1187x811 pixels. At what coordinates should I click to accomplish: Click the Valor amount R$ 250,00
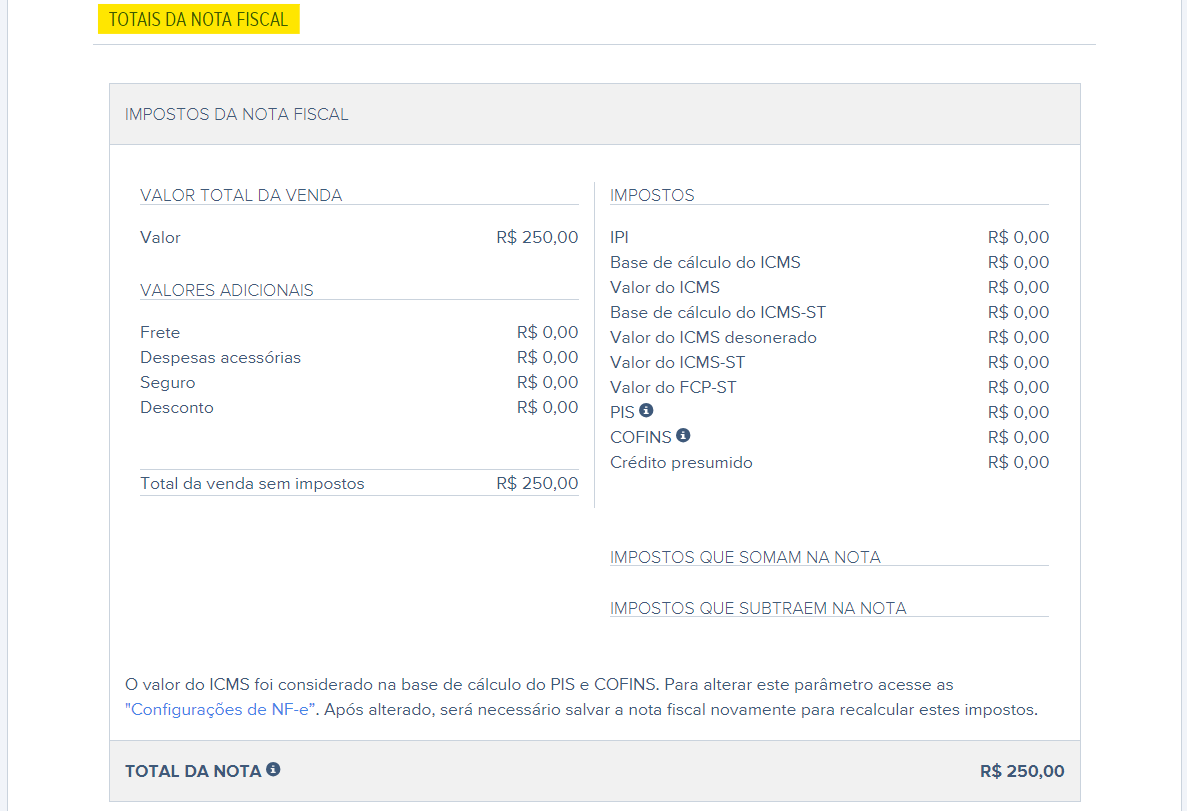537,238
